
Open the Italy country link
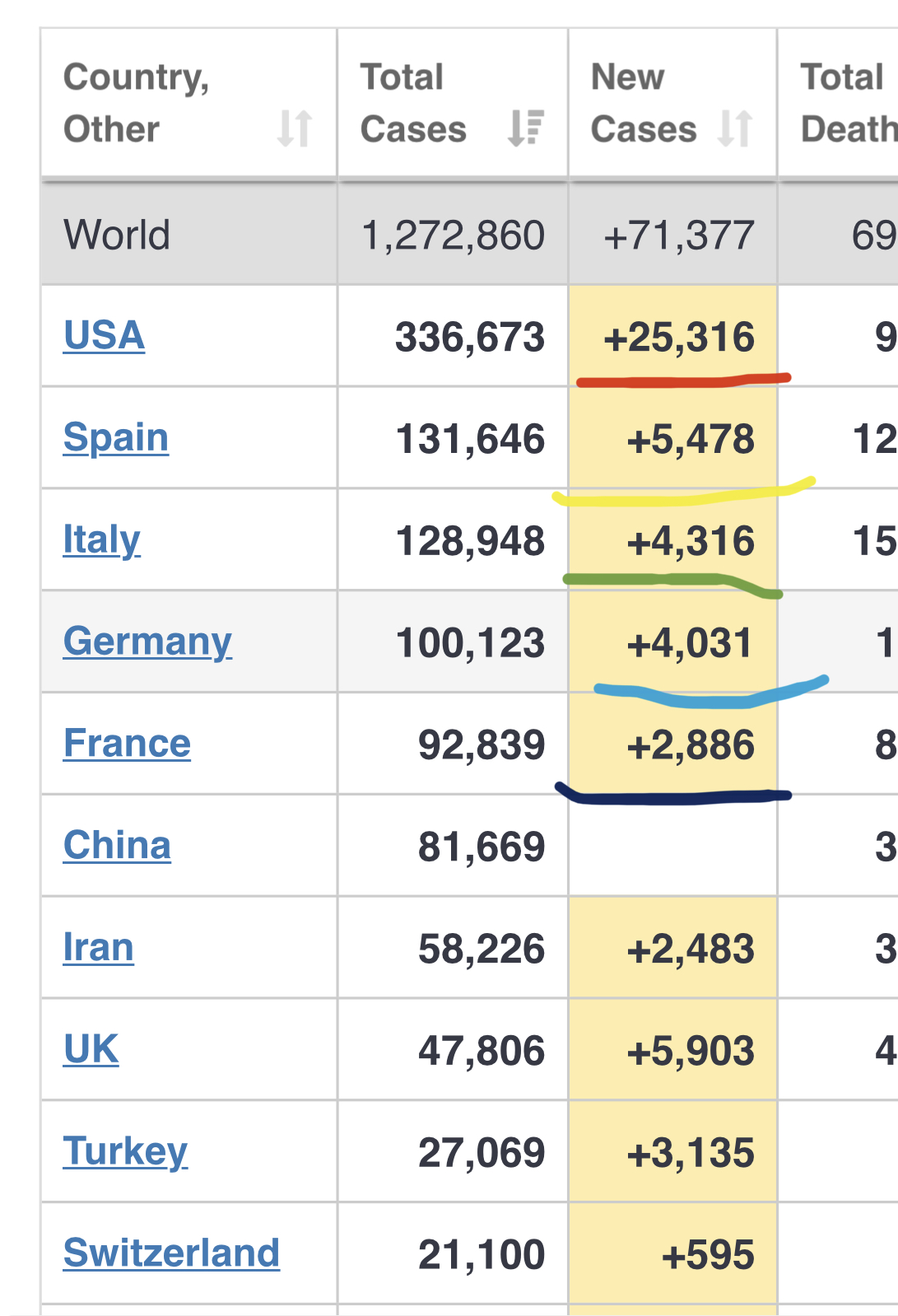click(102, 540)
